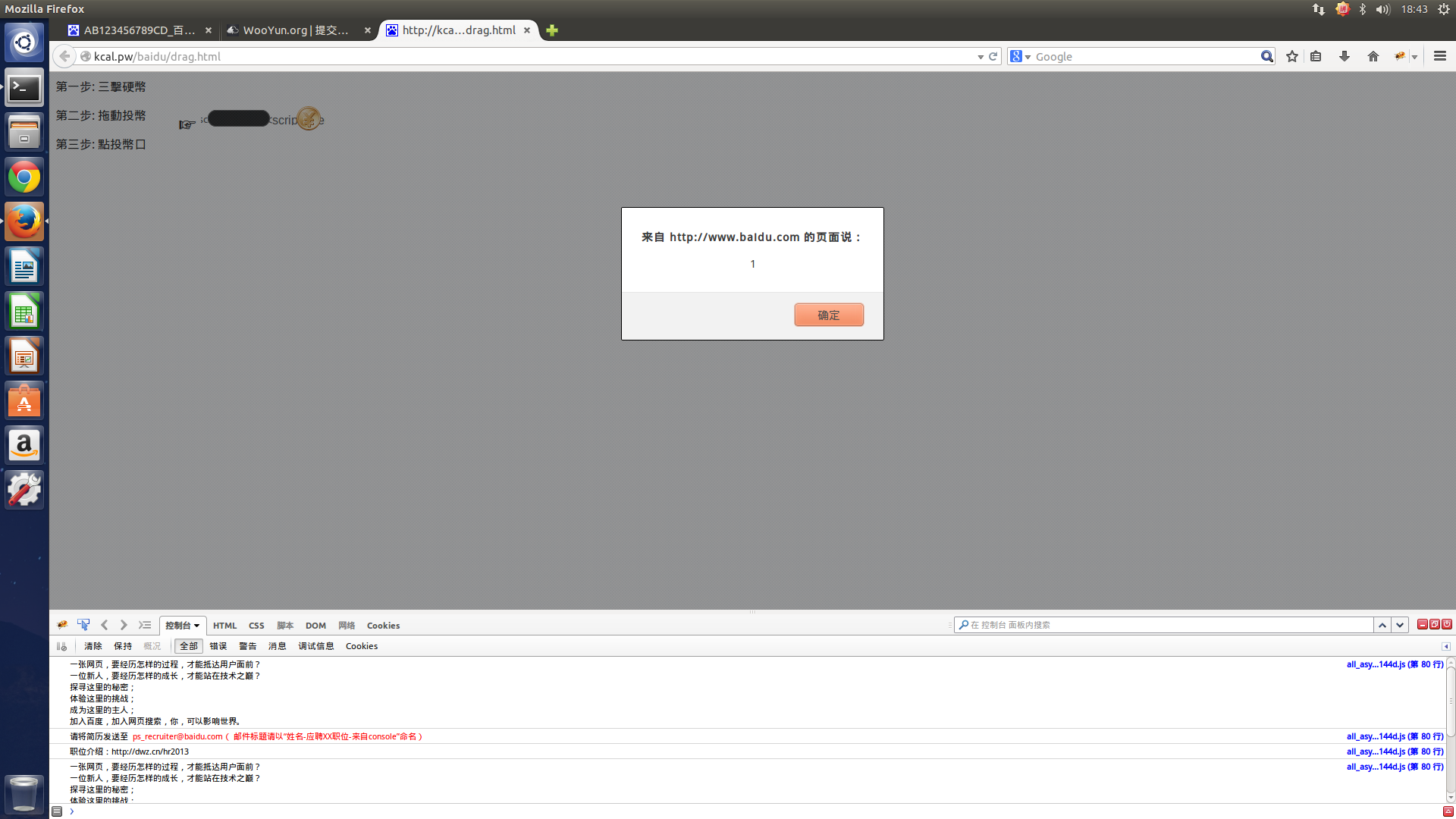Open the Firebug DOM panel tab

click(x=315, y=626)
